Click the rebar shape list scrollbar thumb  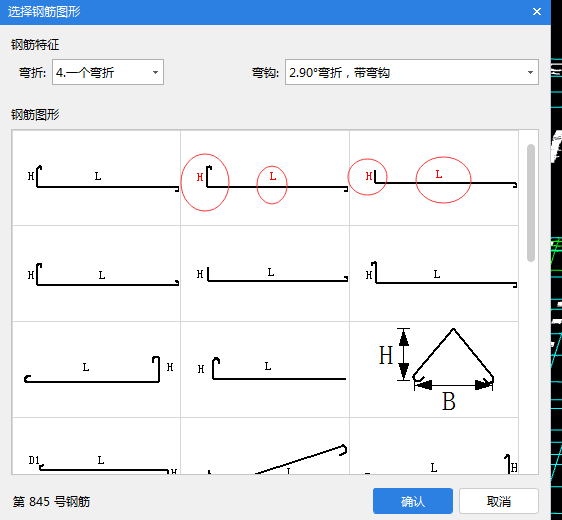click(x=531, y=203)
